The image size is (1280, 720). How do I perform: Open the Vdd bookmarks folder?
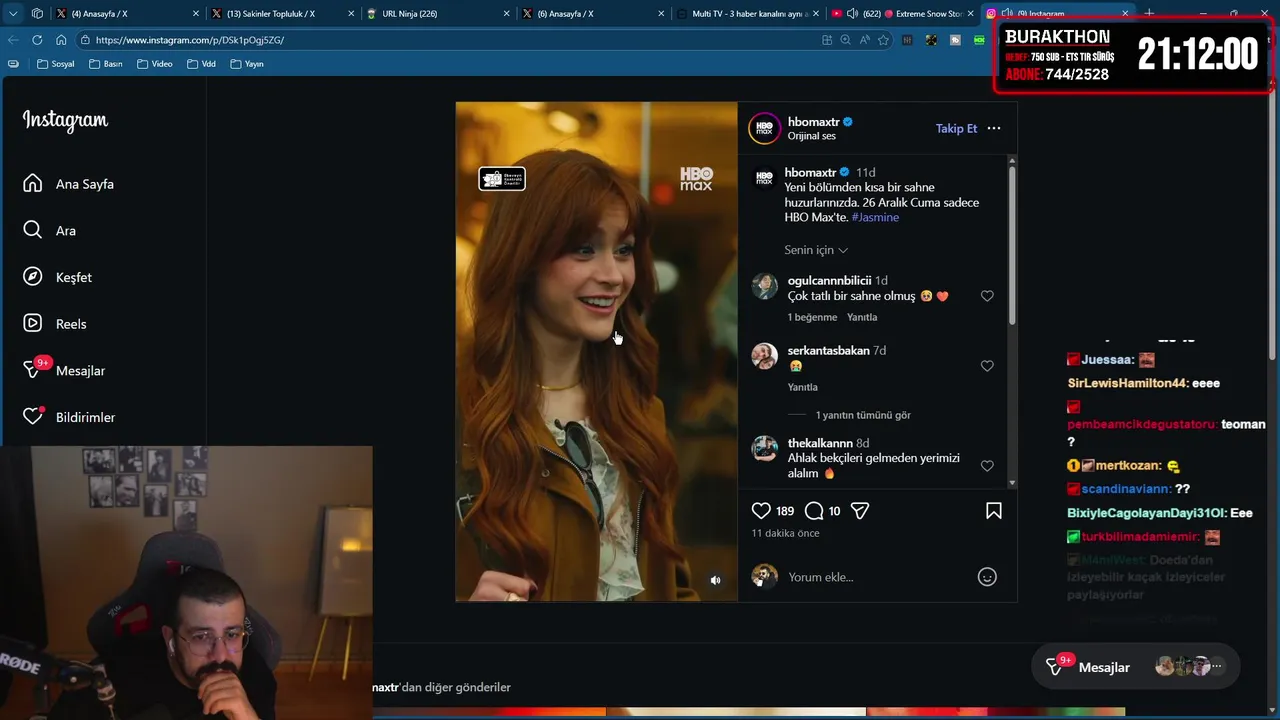pyautogui.click(x=201, y=64)
